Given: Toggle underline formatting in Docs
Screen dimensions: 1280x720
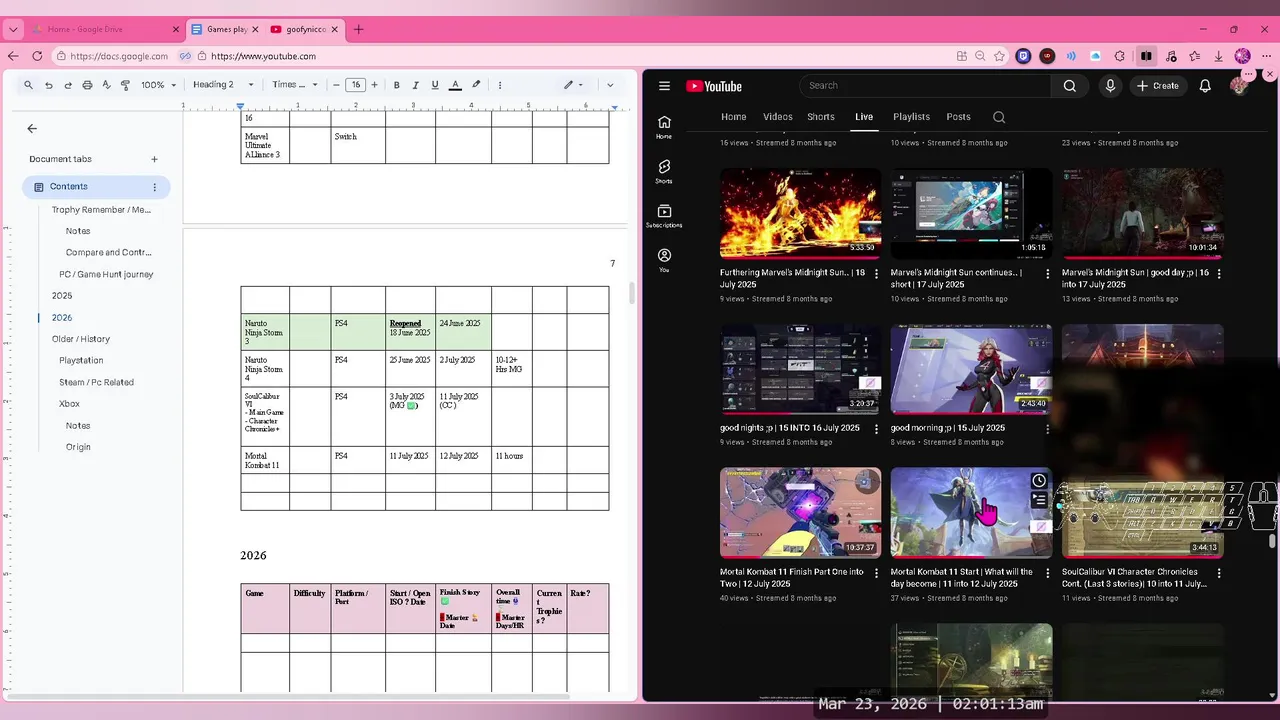Looking at the screenshot, I should (x=434, y=85).
